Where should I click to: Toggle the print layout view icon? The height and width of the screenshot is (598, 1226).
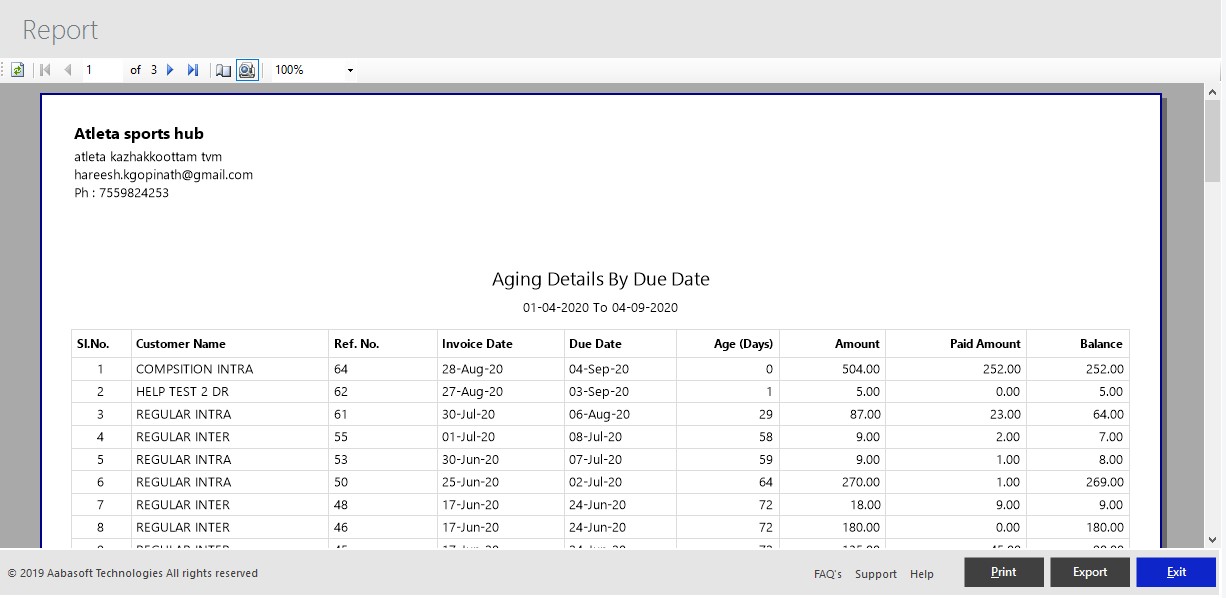(247, 70)
